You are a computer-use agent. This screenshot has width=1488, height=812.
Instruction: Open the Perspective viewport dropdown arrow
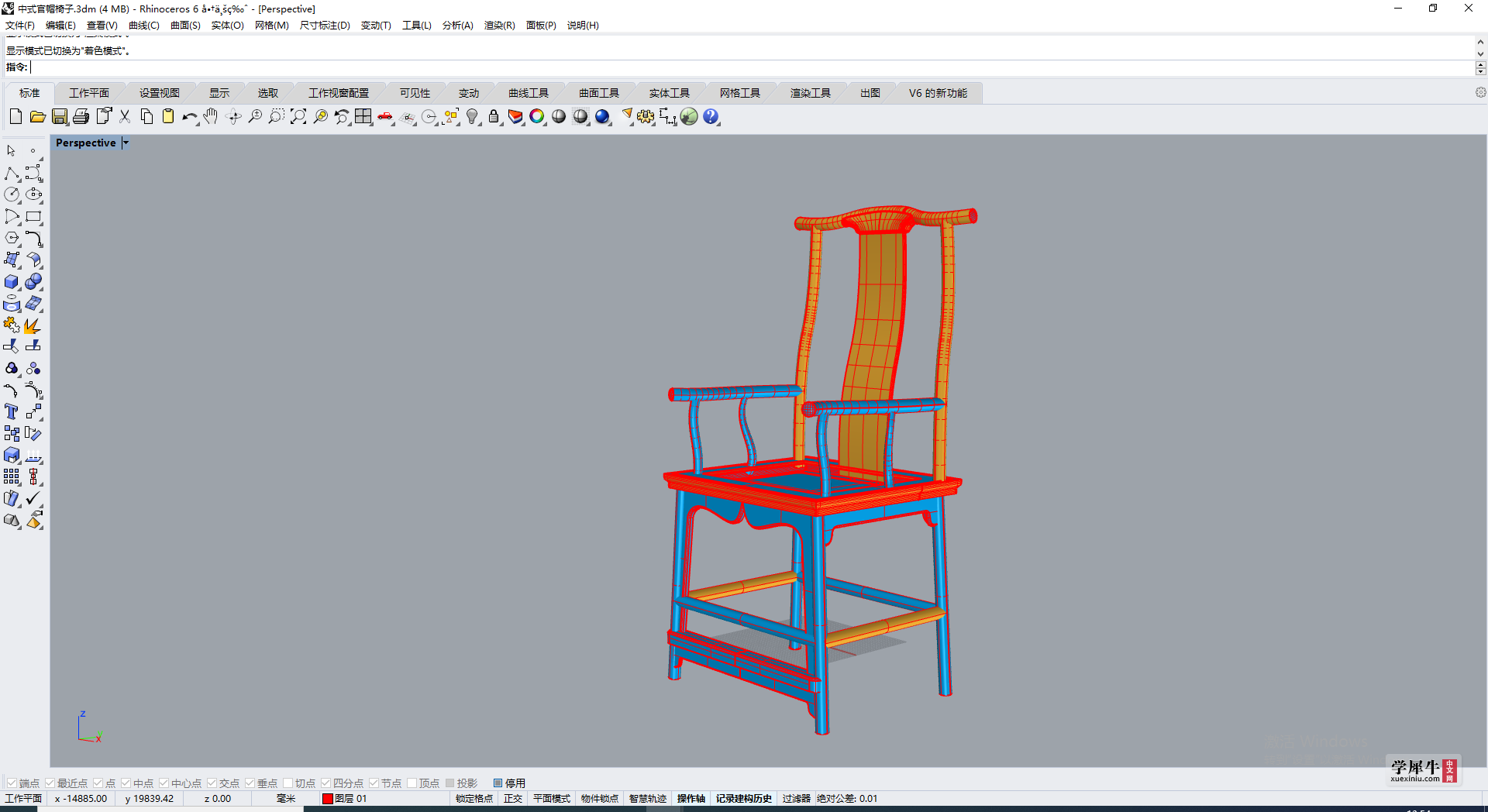tap(126, 143)
